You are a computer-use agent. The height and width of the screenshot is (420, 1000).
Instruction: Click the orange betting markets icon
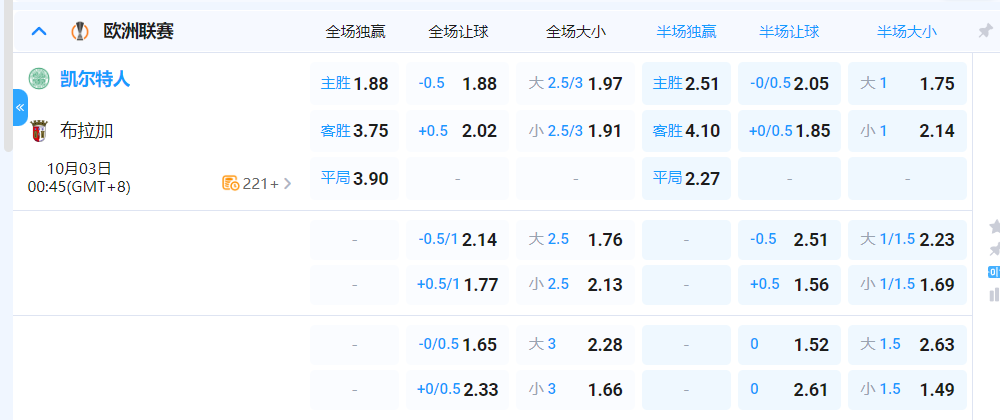[x=230, y=183]
